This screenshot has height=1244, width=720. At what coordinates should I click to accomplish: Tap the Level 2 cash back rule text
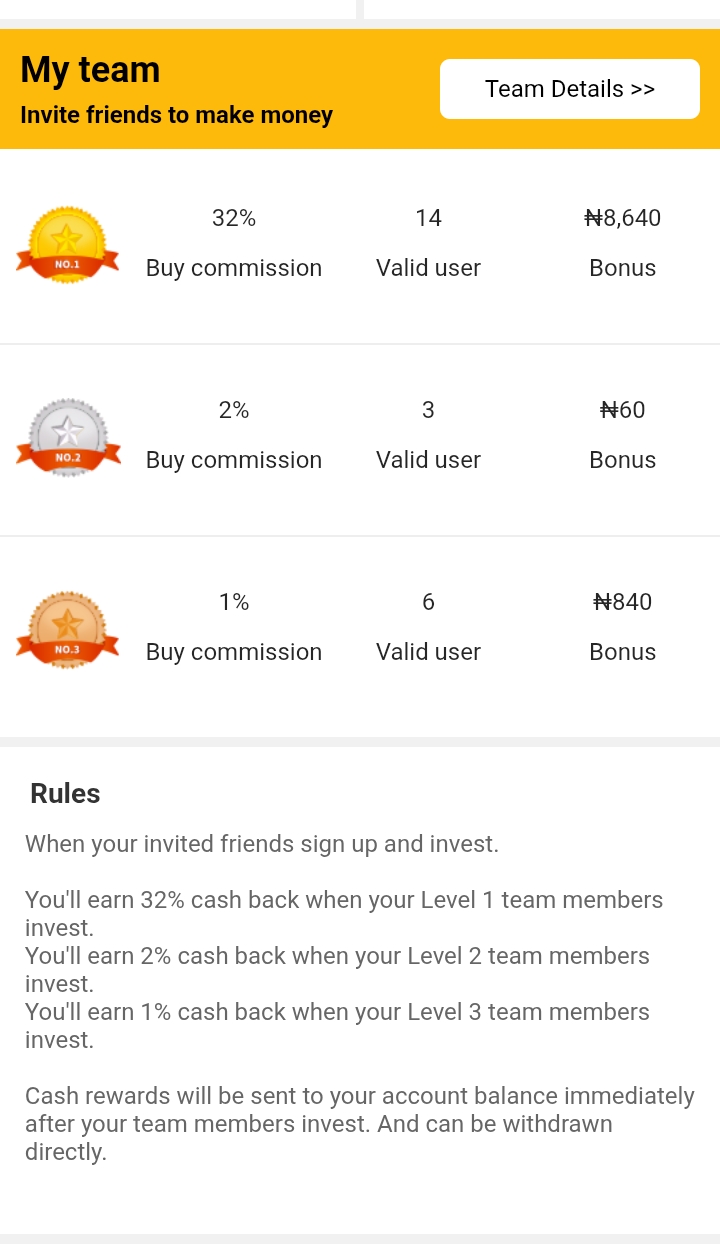tap(337, 970)
